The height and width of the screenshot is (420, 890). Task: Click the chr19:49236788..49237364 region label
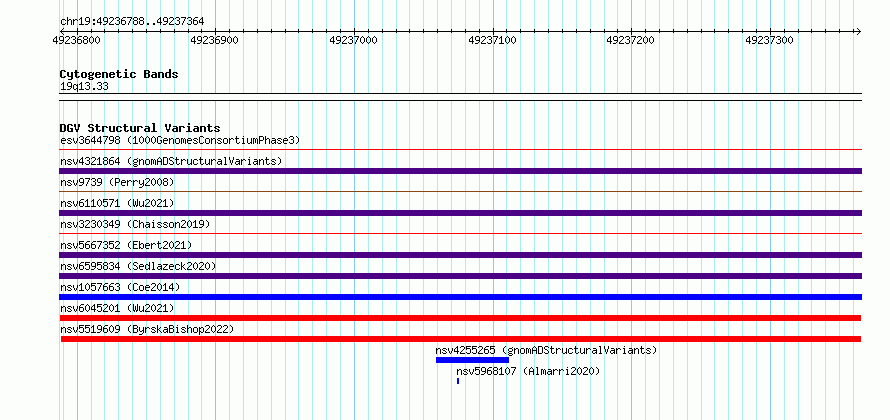[132, 22]
